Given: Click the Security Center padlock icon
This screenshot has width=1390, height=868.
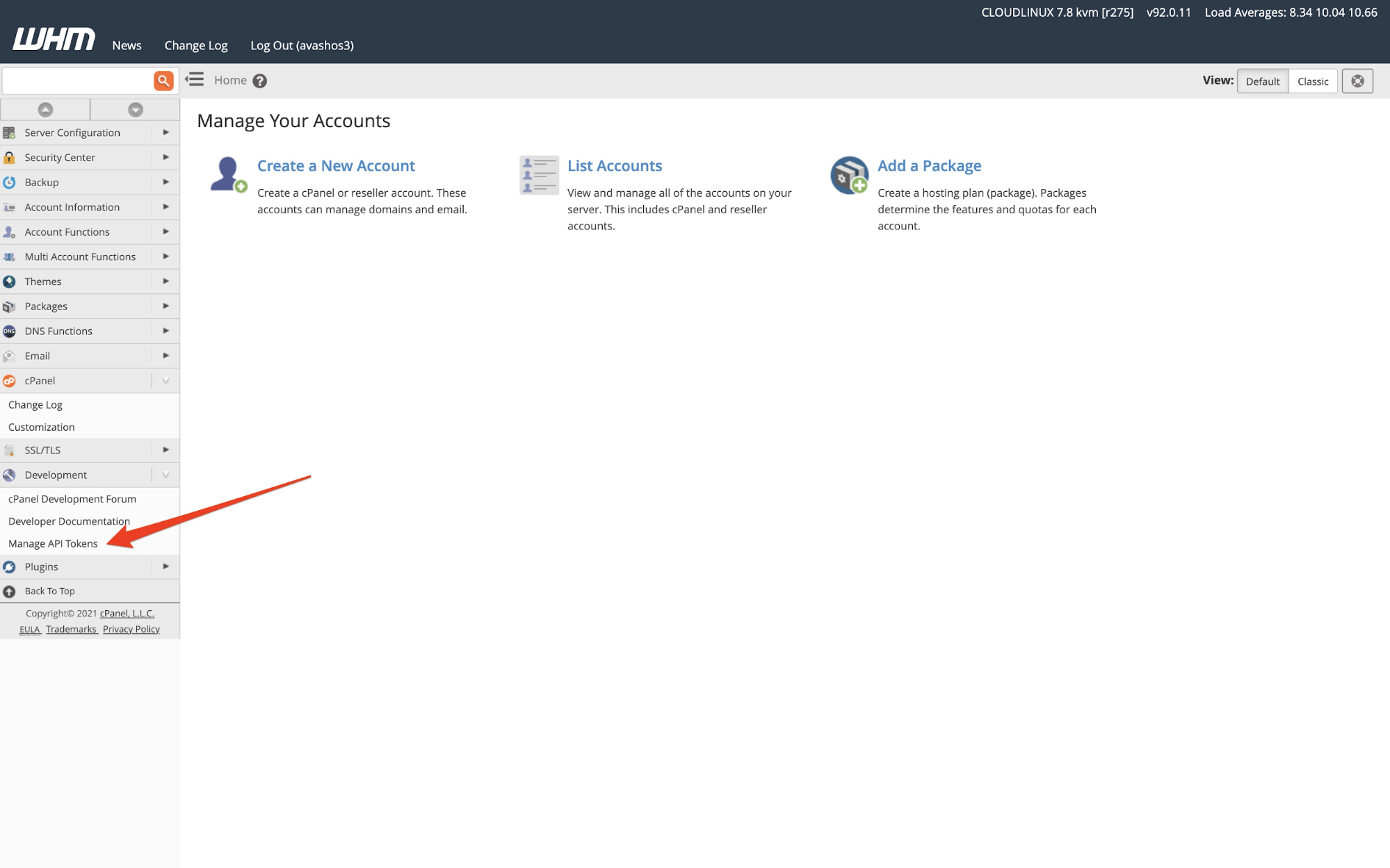Looking at the screenshot, I should click(x=9, y=158).
